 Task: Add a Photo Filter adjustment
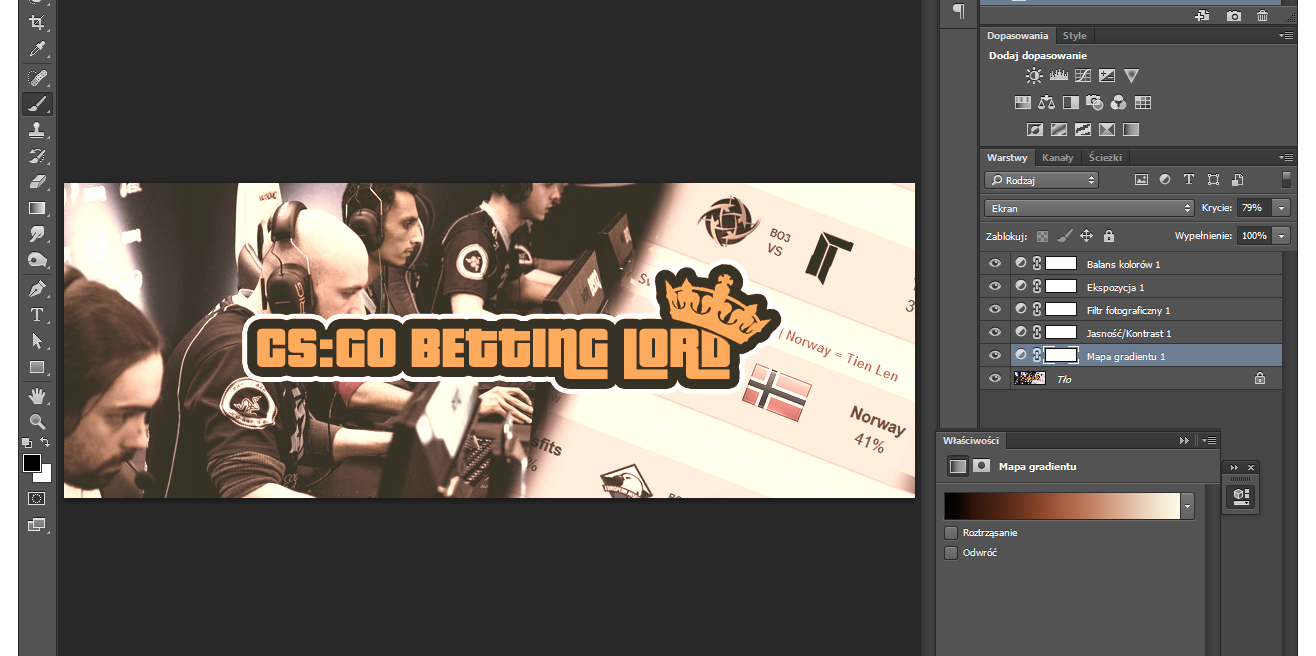point(1095,102)
